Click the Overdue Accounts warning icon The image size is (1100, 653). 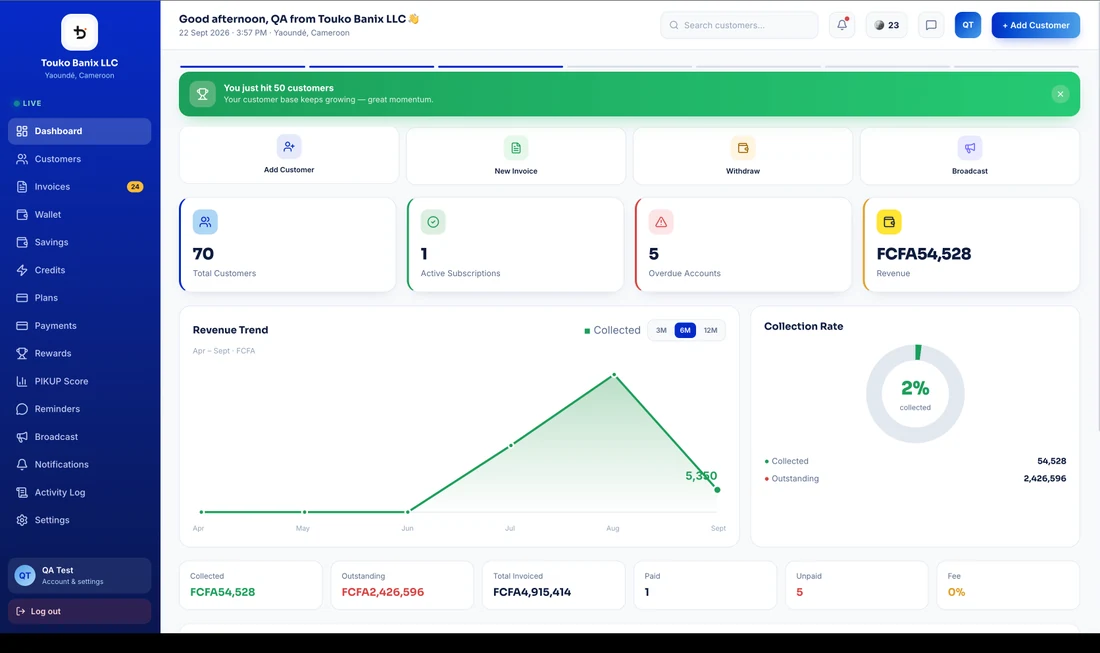click(x=661, y=222)
